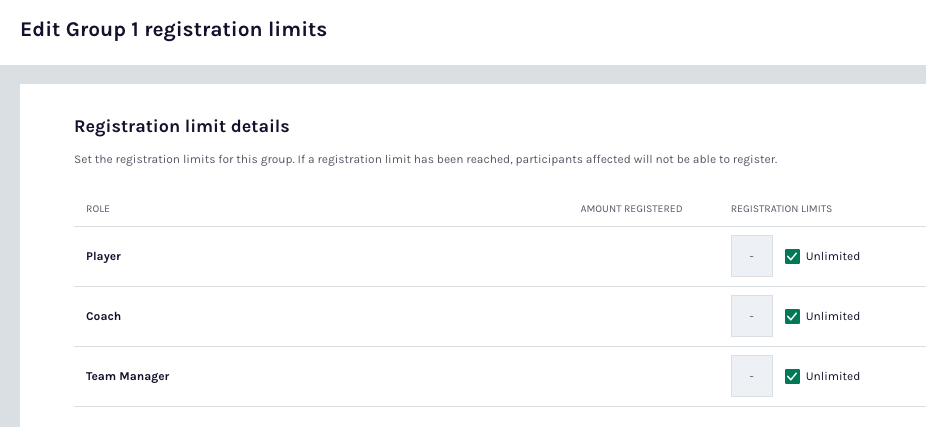This screenshot has width=926, height=427.
Task: Select the Team Manager role name
Action: (x=127, y=376)
